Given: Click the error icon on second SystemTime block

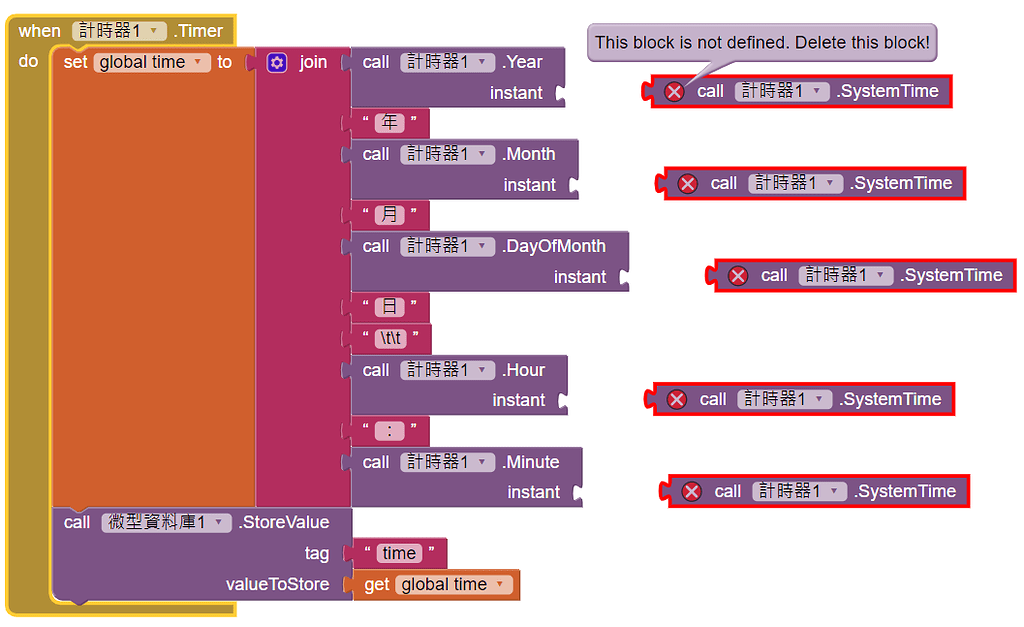Looking at the screenshot, I should (x=688, y=183).
